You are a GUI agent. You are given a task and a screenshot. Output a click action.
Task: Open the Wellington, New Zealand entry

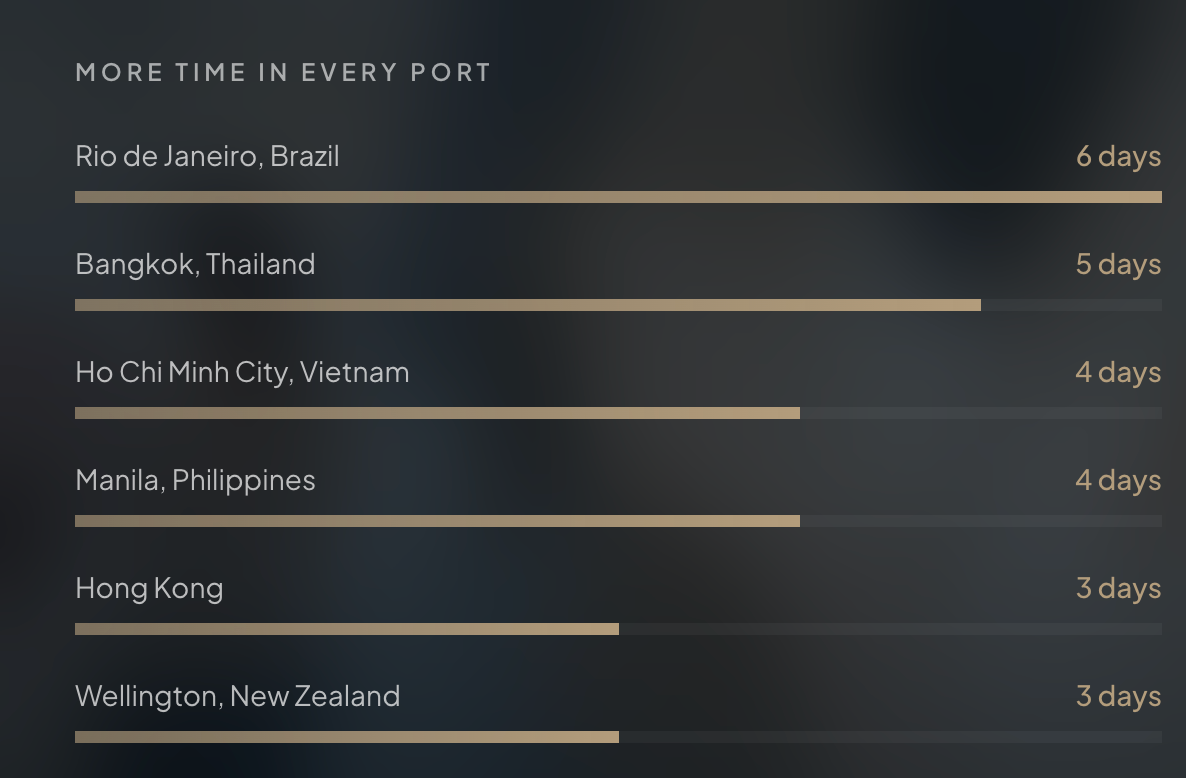[x=238, y=696]
